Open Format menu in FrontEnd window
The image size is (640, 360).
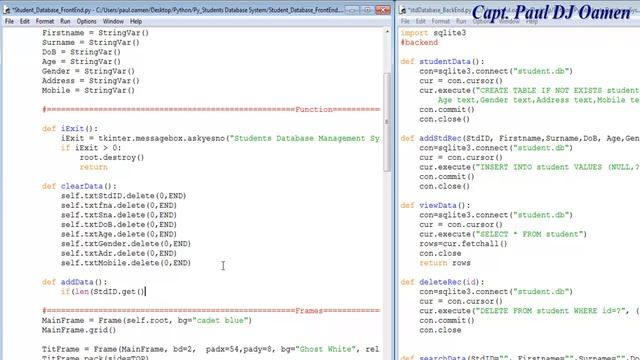coord(44,21)
